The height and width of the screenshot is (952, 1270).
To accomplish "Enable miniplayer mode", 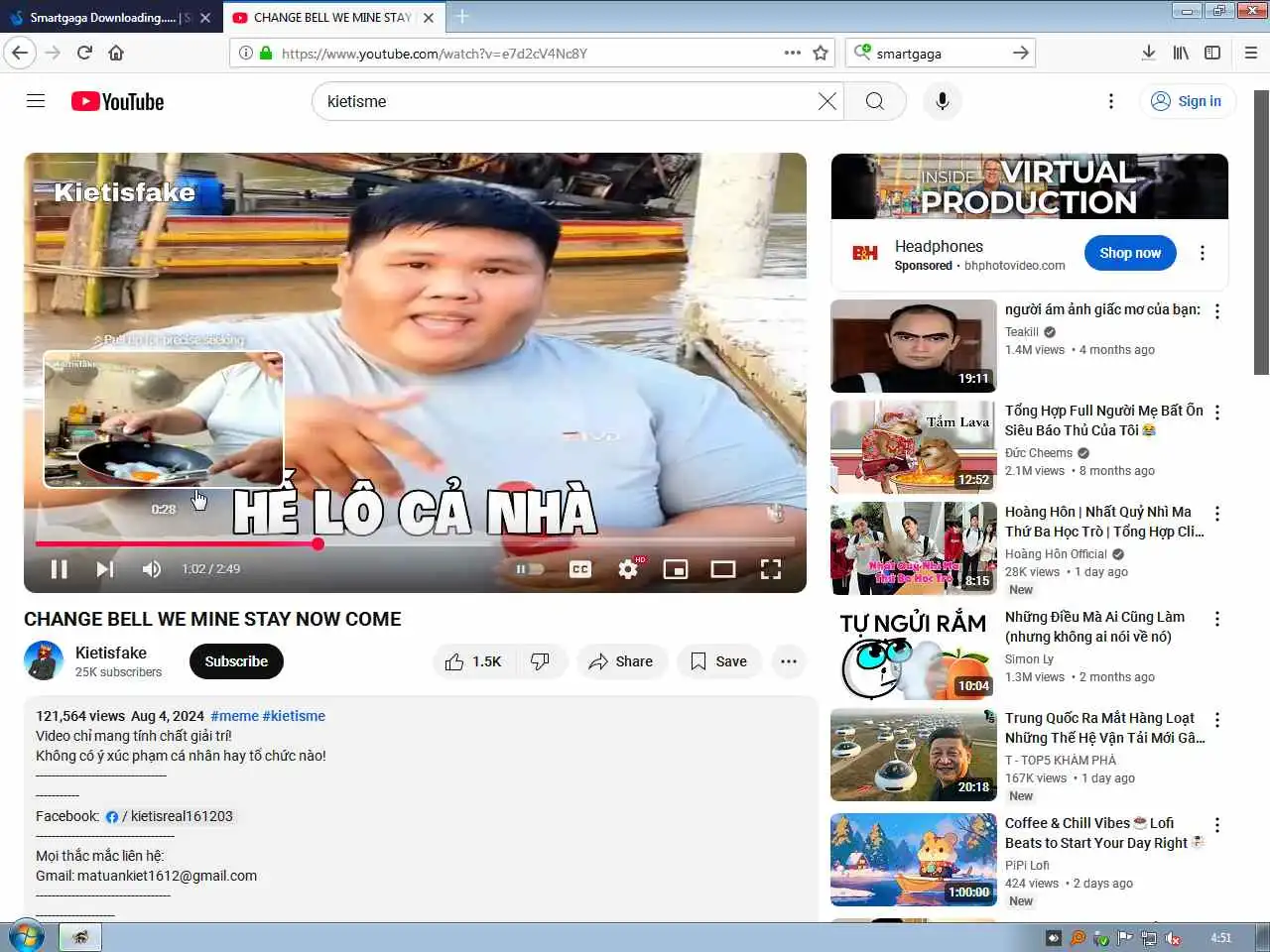I will tap(676, 568).
